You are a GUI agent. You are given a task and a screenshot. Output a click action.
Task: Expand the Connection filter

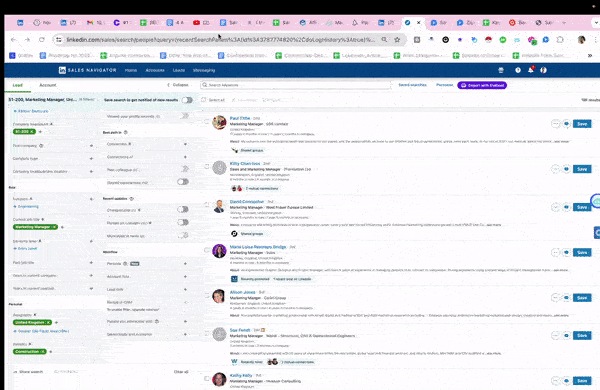click(185, 144)
